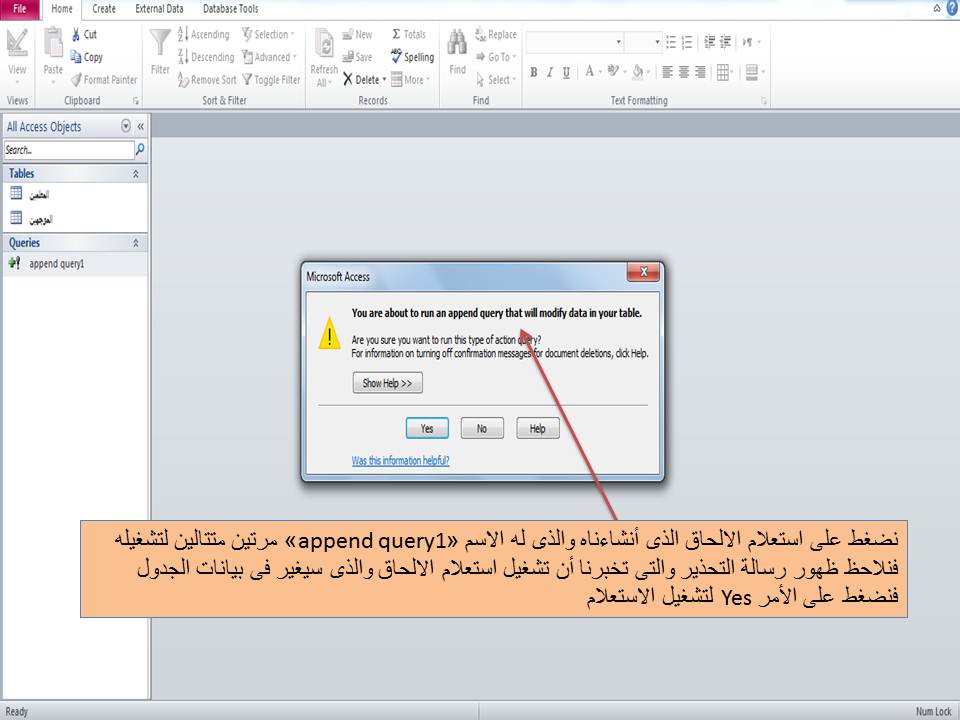This screenshot has width=960, height=720.
Task: Sort records Descending
Action: pos(206,57)
